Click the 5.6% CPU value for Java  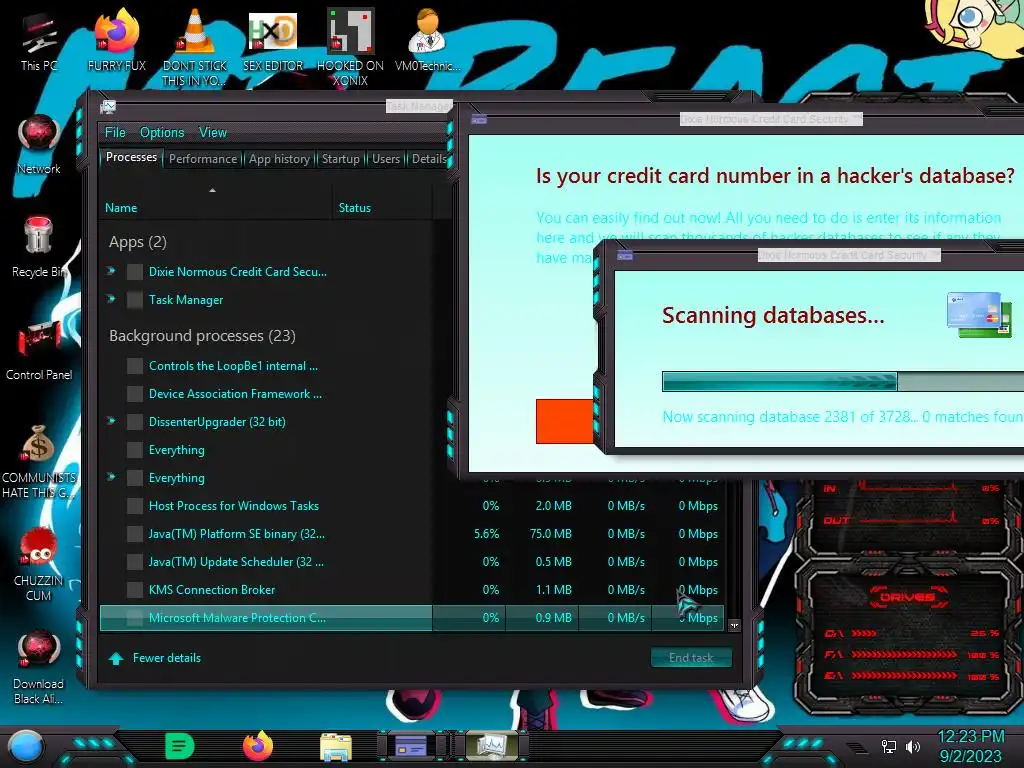point(487,534)
